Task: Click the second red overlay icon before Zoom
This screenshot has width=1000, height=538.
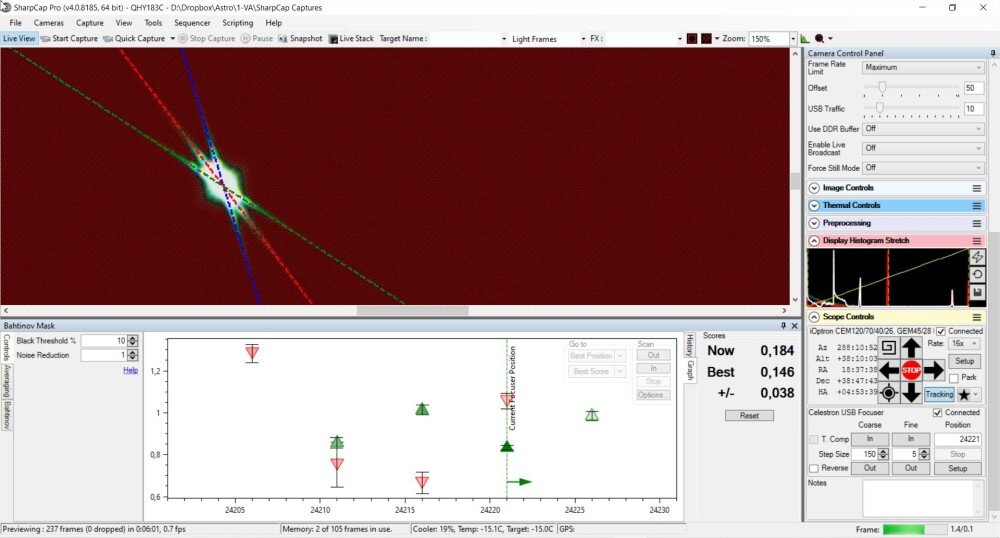Action: point(706,39)
